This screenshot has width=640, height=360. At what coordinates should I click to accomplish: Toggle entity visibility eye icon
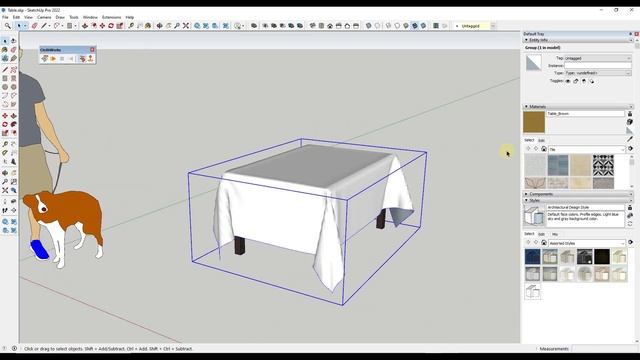pyautogui.click(x=568, y=81)
